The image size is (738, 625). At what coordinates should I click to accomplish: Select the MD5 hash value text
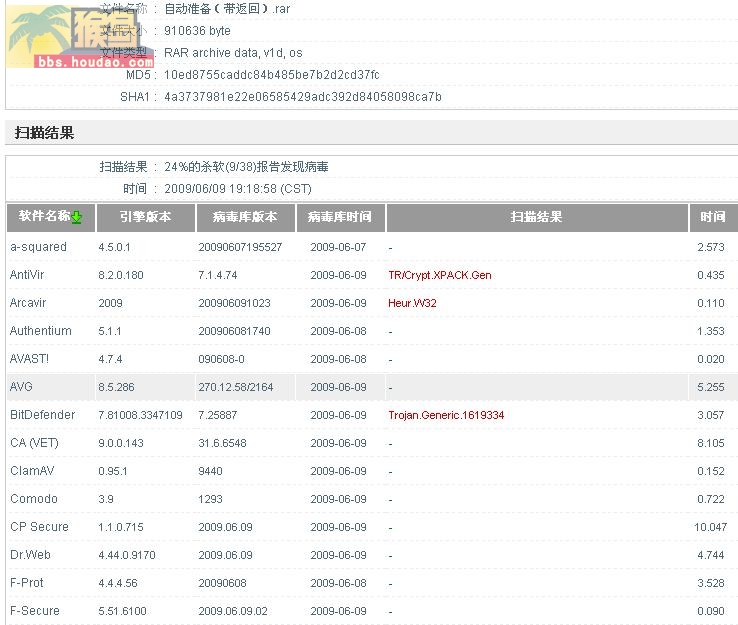pyautogui.click(x=272, y=75)
